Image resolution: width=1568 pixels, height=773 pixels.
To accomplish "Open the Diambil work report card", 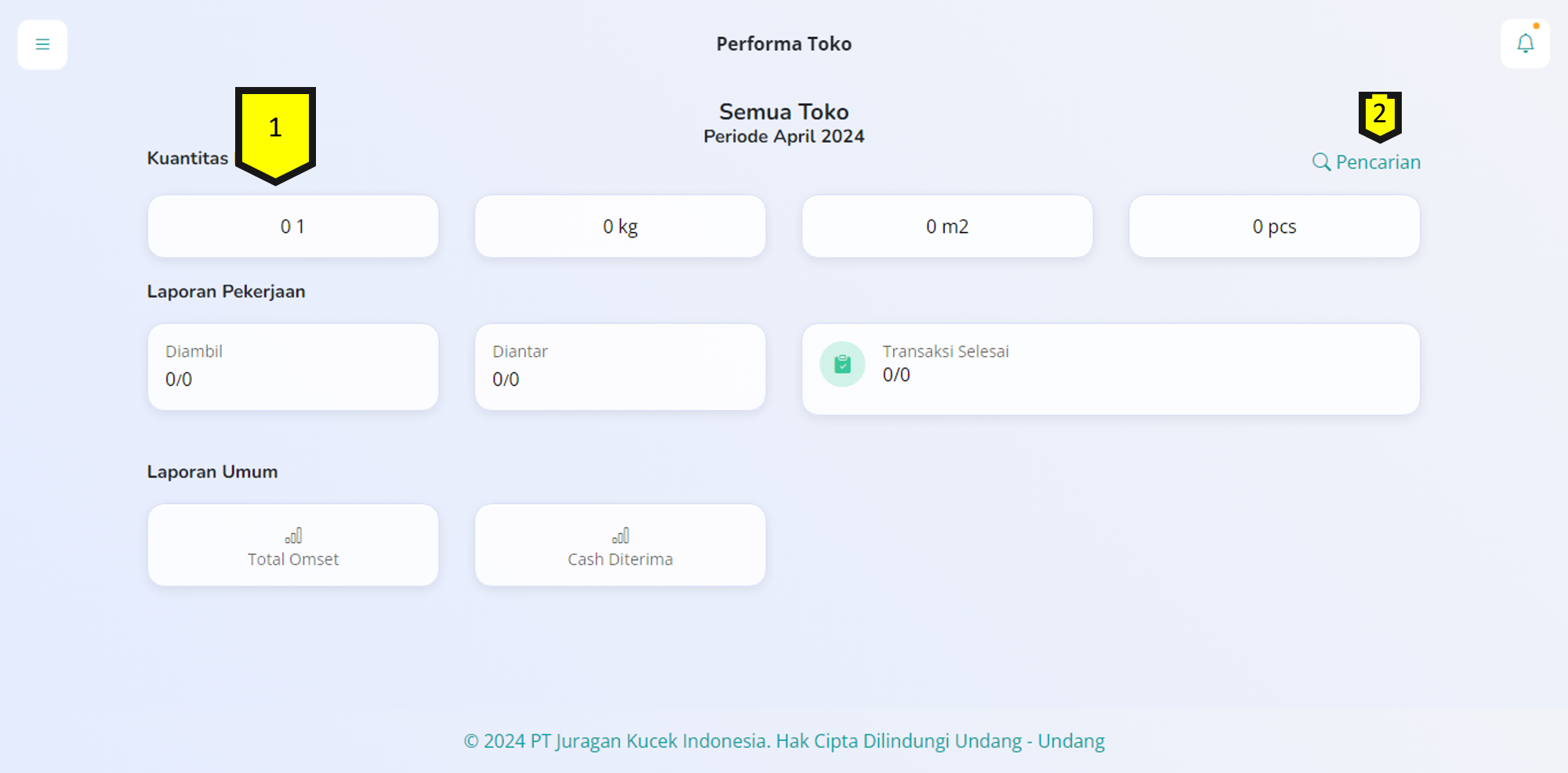I will (x=293, y=367).
